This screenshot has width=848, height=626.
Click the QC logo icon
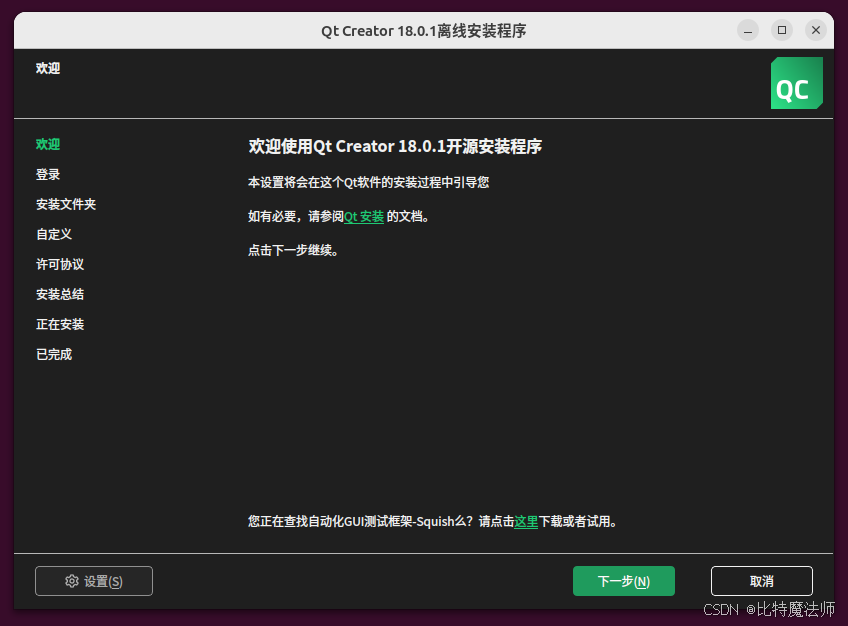[796, 84]
